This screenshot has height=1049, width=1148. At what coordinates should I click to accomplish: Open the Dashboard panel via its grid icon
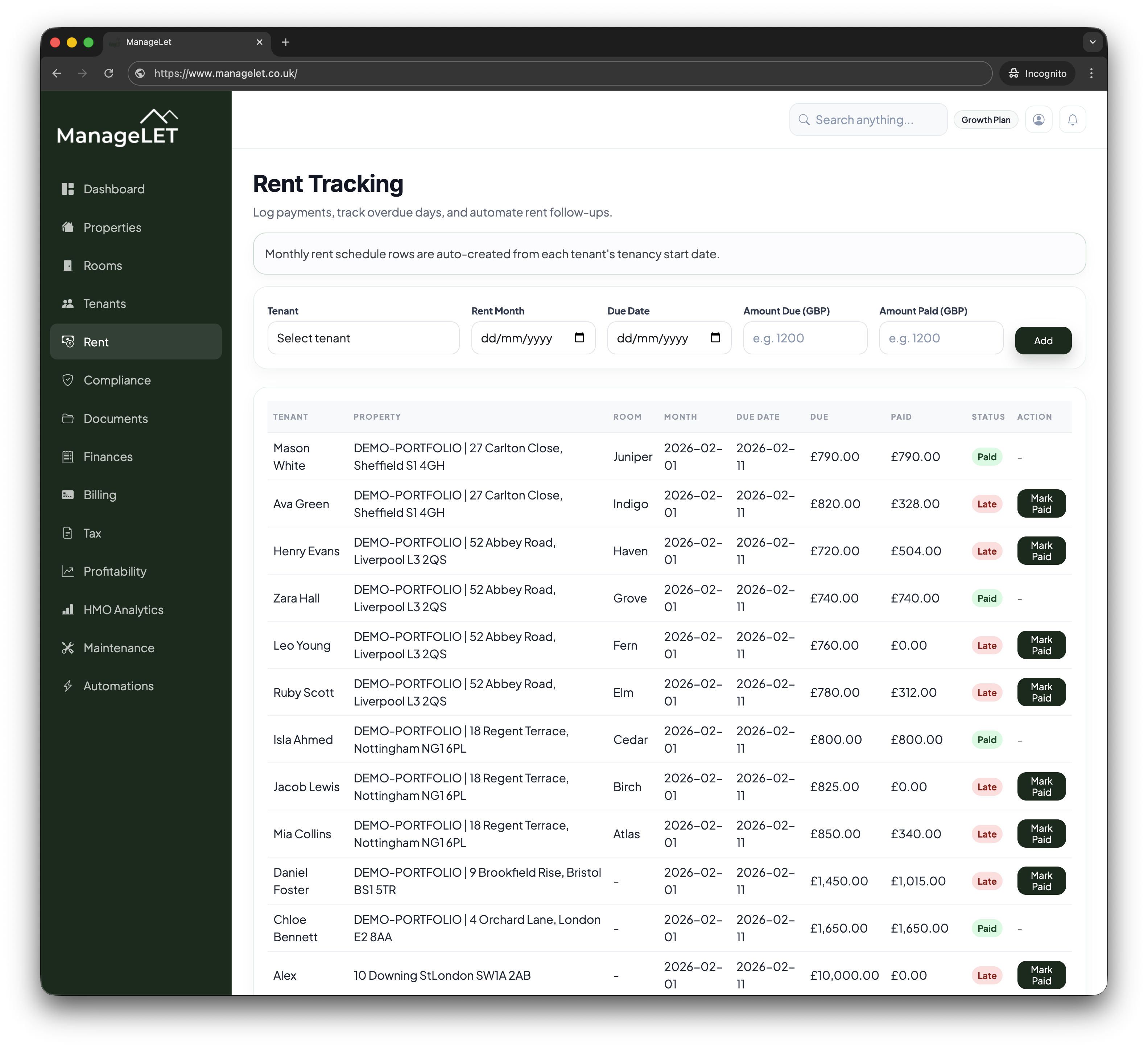pos(68,189)
